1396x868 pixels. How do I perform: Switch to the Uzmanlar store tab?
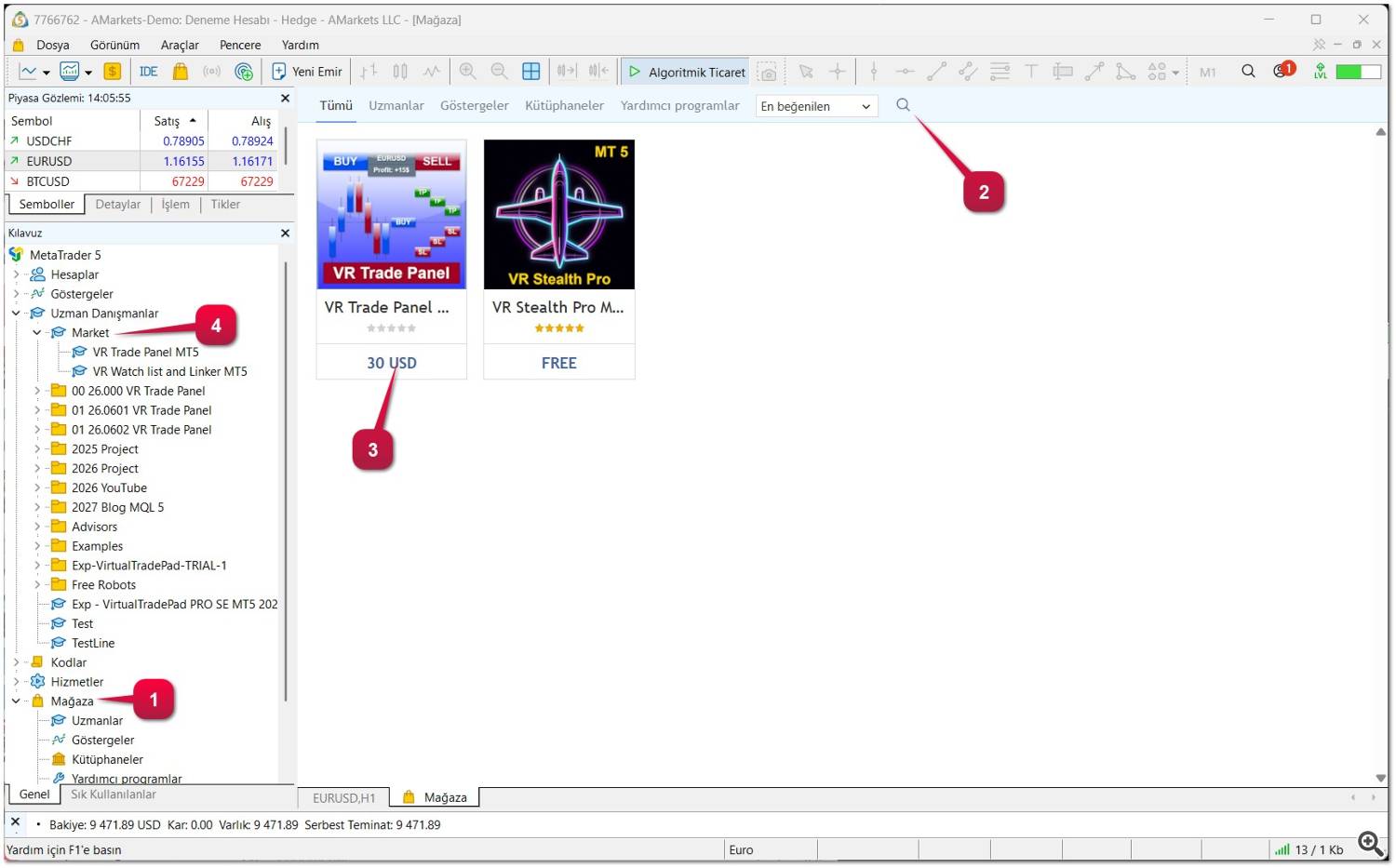396,106
